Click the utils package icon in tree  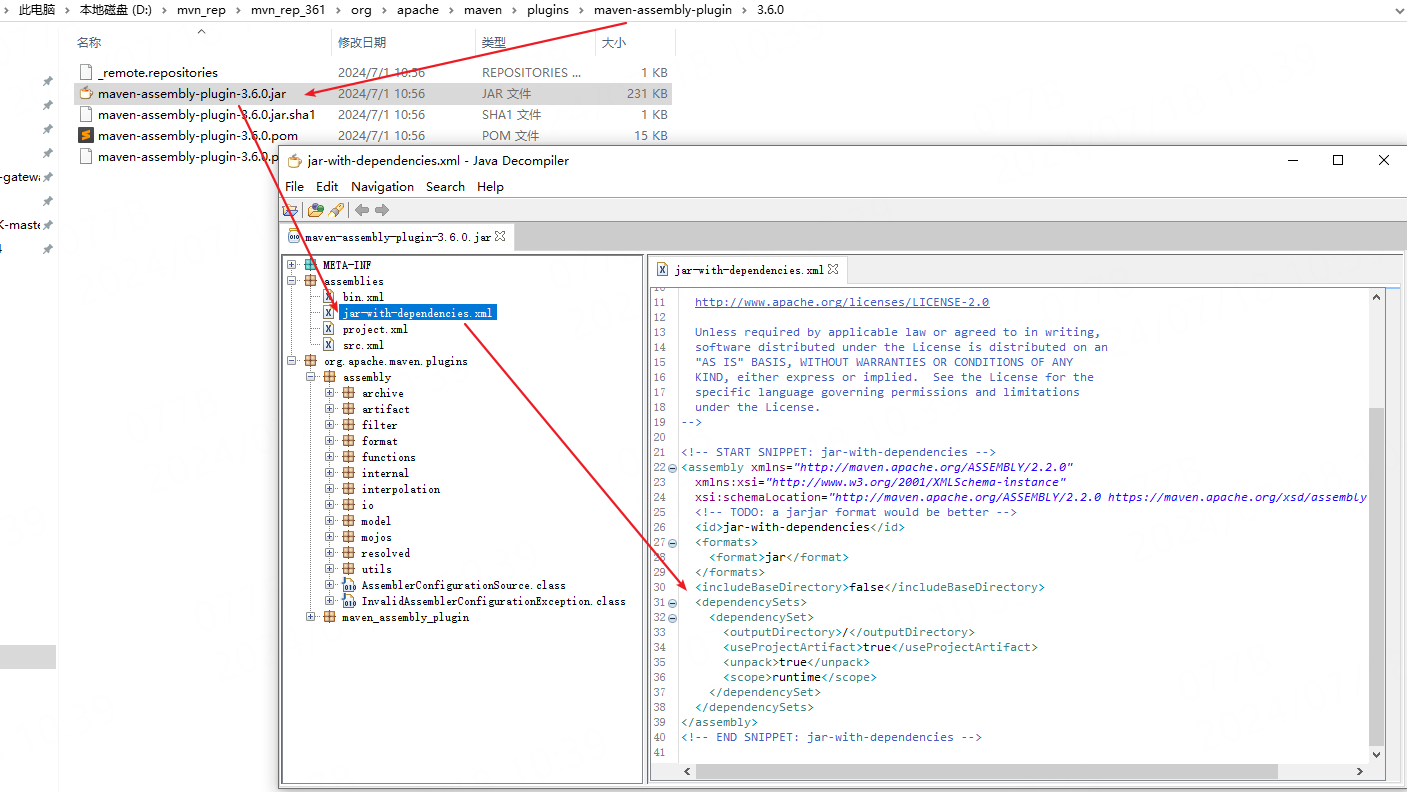pos(349,569)
